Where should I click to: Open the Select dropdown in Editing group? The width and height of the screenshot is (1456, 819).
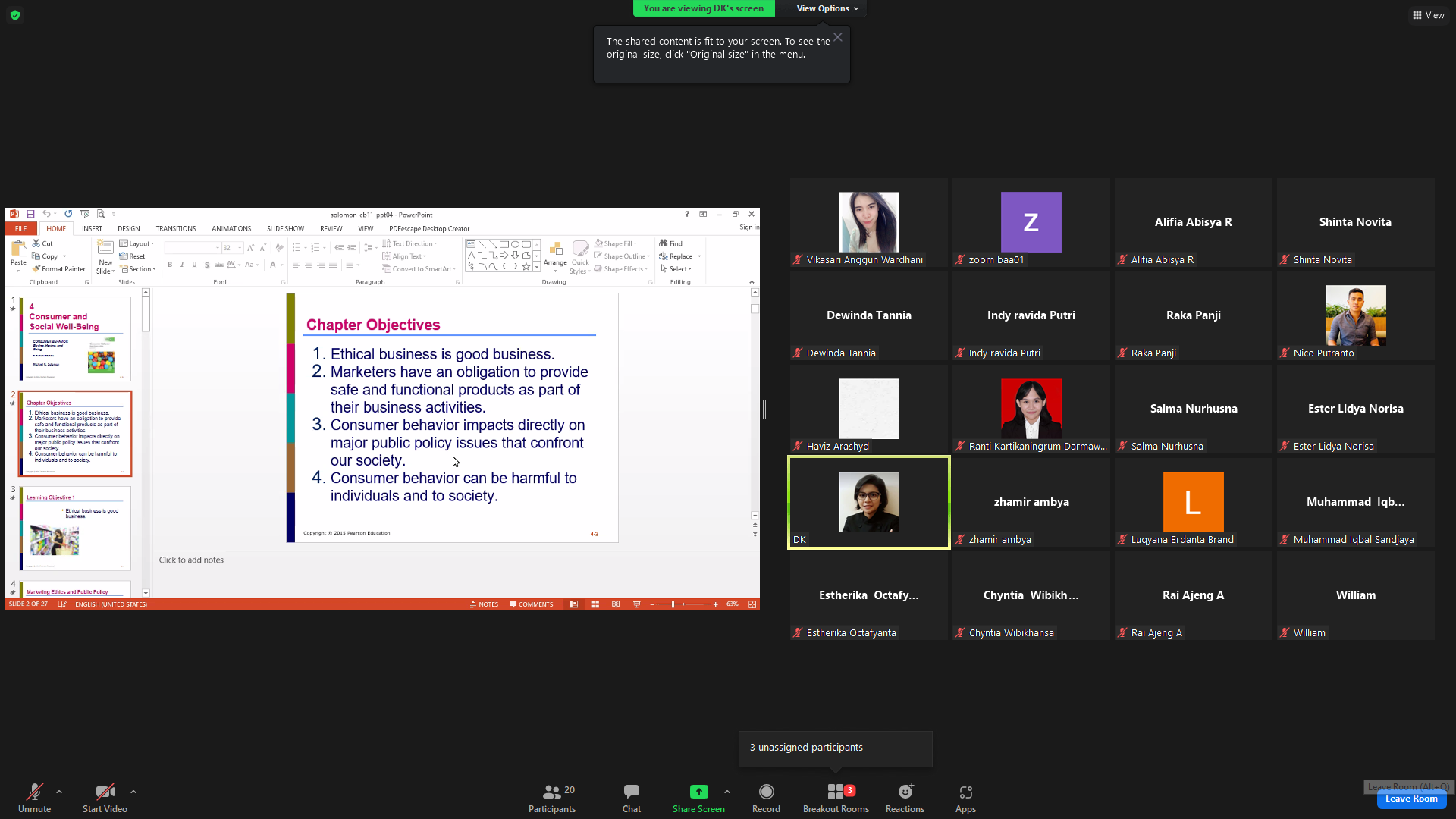(676, 269)
